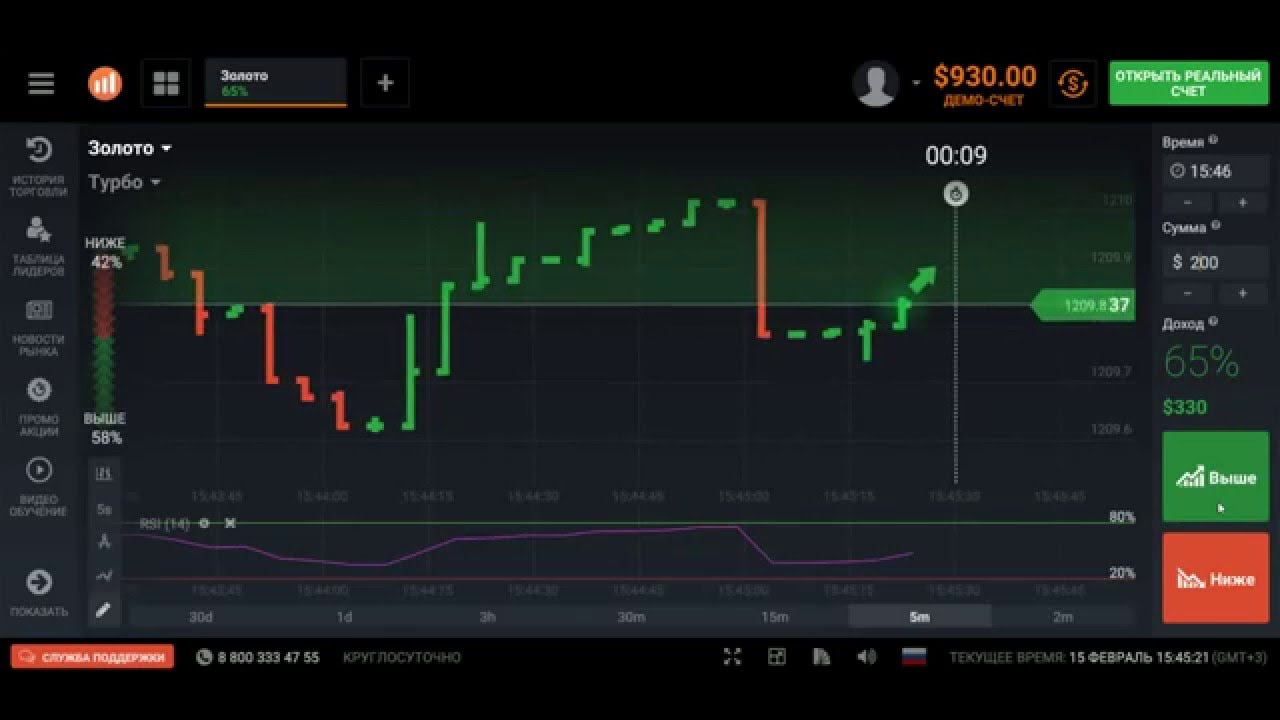Screen dimensions: 1280x720
Task: Click the orange deposit dollar icon
Action: tap(1073, 83)
